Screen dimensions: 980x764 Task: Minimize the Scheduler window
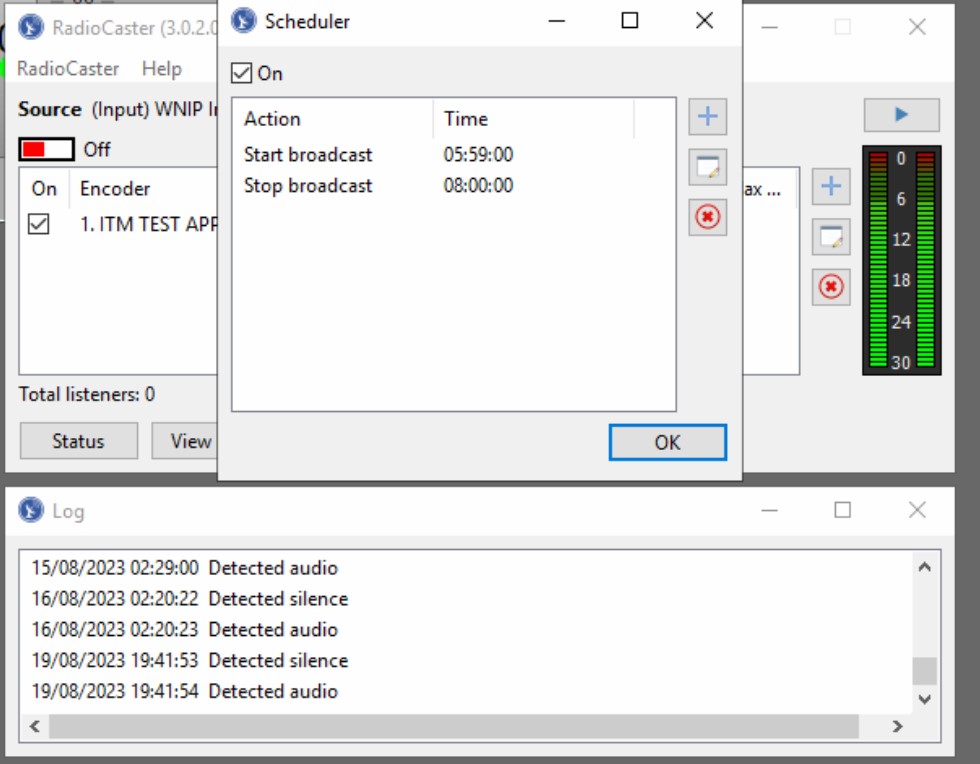click(556, 21)
